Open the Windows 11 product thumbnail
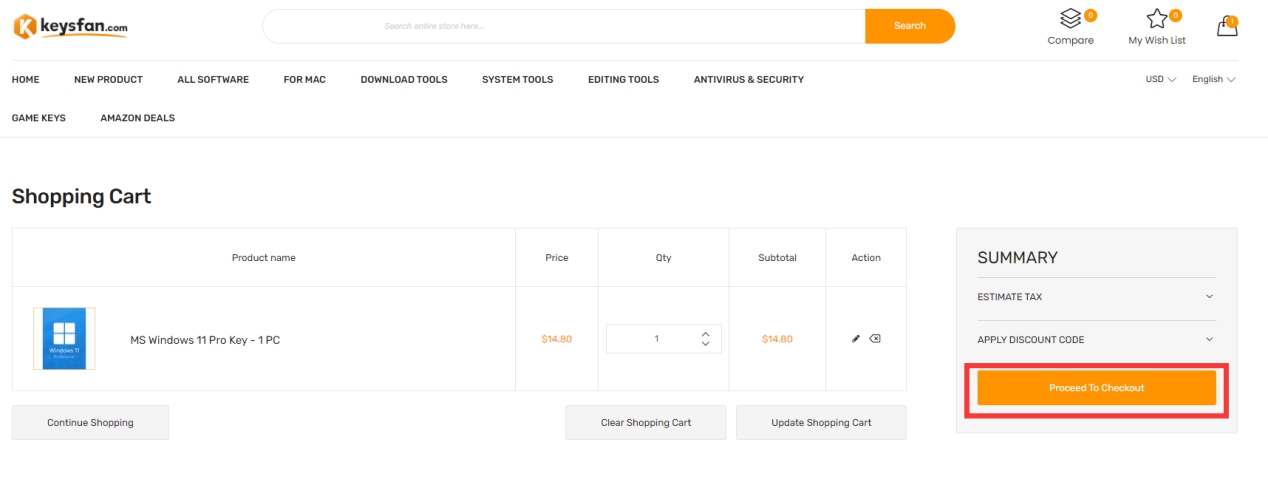Viewport: 1268px width, 488px height. coord(64,339)
